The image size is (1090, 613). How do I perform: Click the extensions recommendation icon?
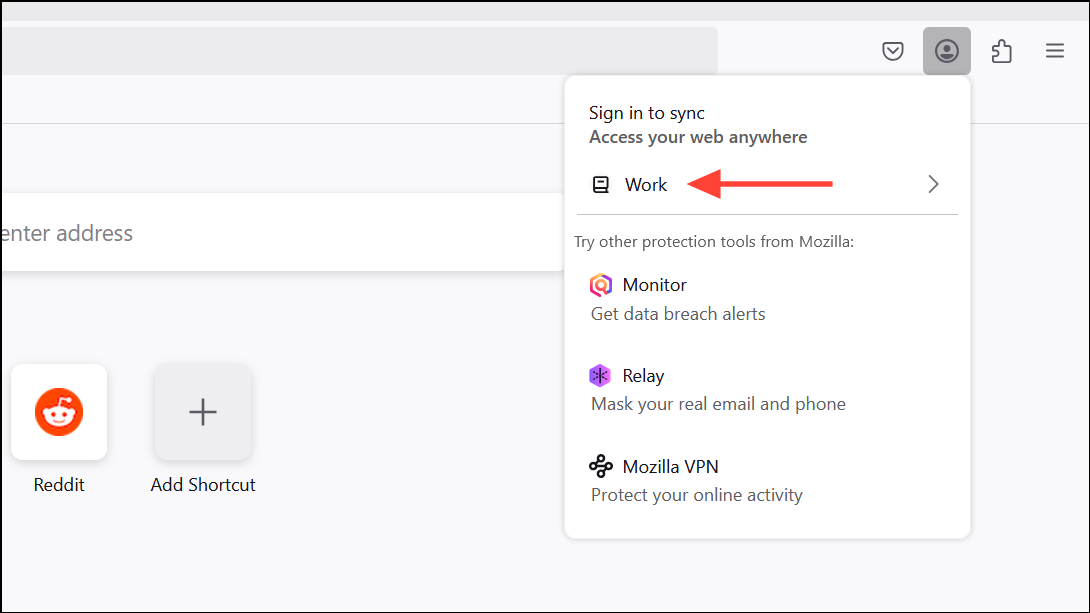coord(1001,50)
